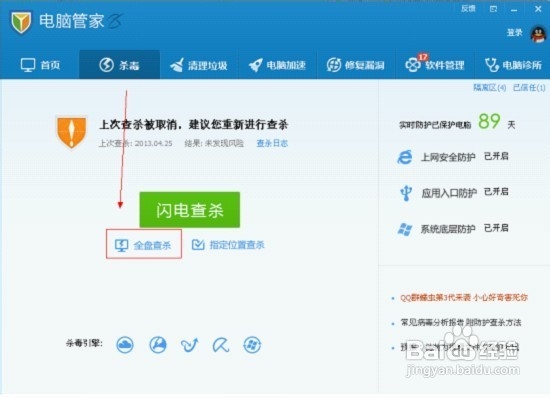550x398 pixels.
Task: Select the bird-shaped antivirus engine icon
Action: point(190,345)
